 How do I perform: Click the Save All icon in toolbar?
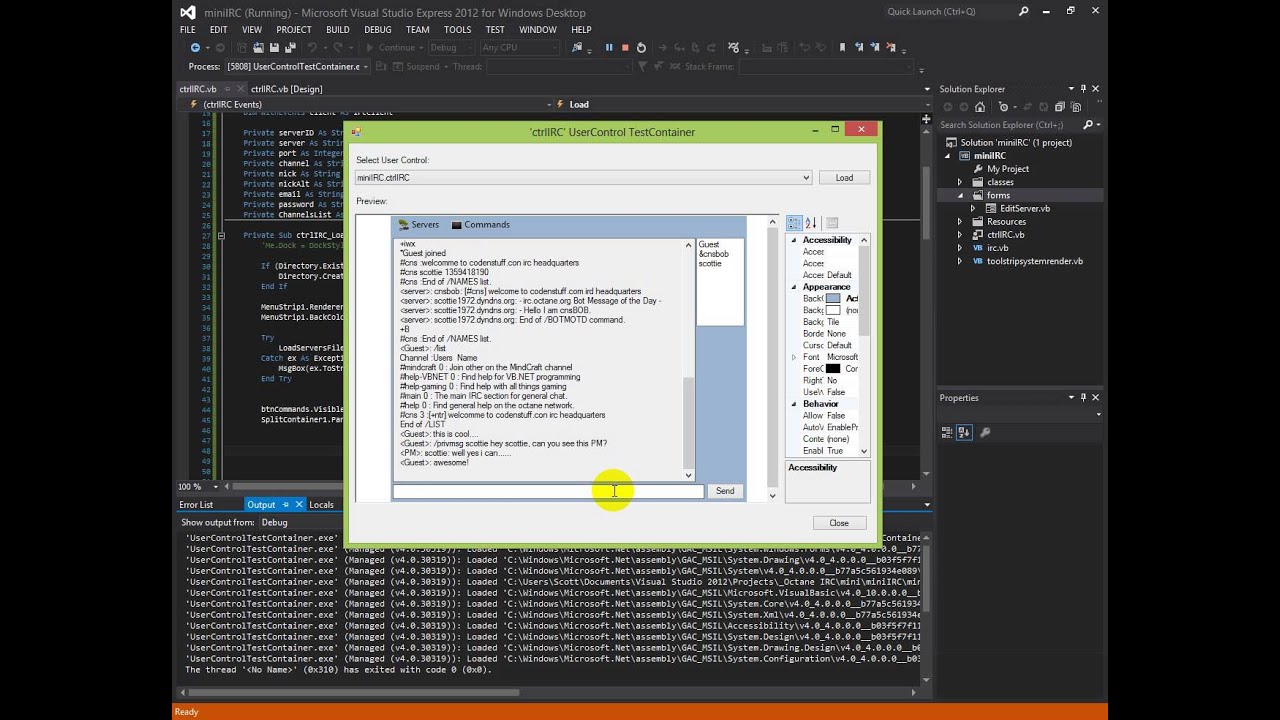(x=290, y=47)
